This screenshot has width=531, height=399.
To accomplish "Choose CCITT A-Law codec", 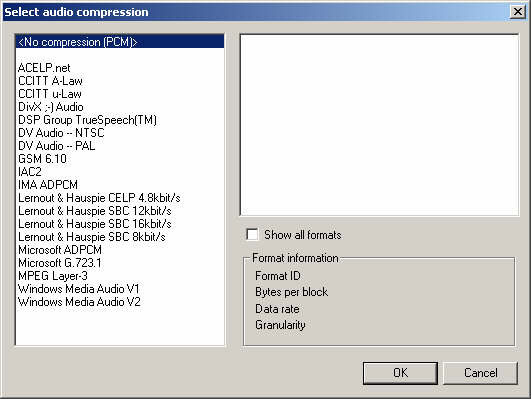I will pos(120,81).
